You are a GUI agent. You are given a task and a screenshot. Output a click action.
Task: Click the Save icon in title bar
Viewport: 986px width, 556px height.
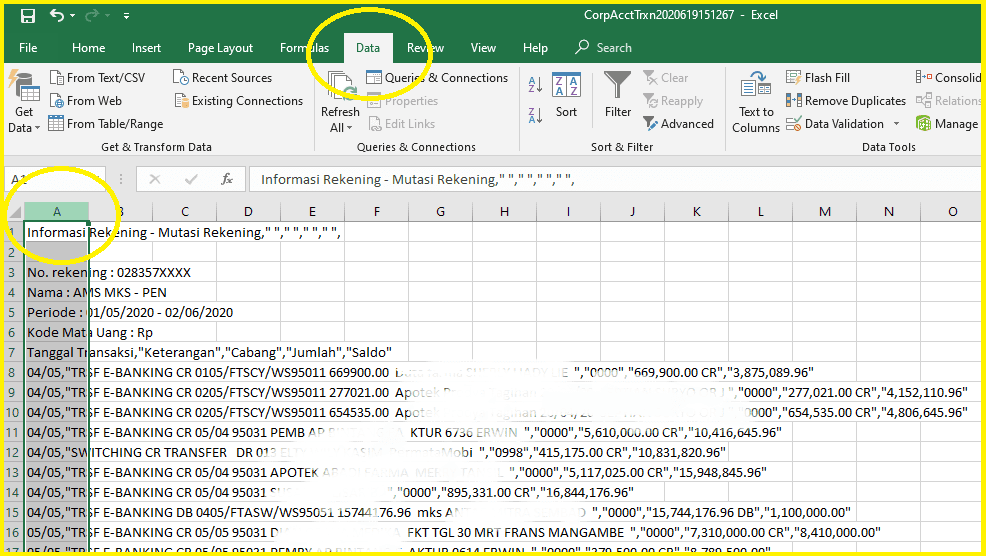click(x=28, y=16)
